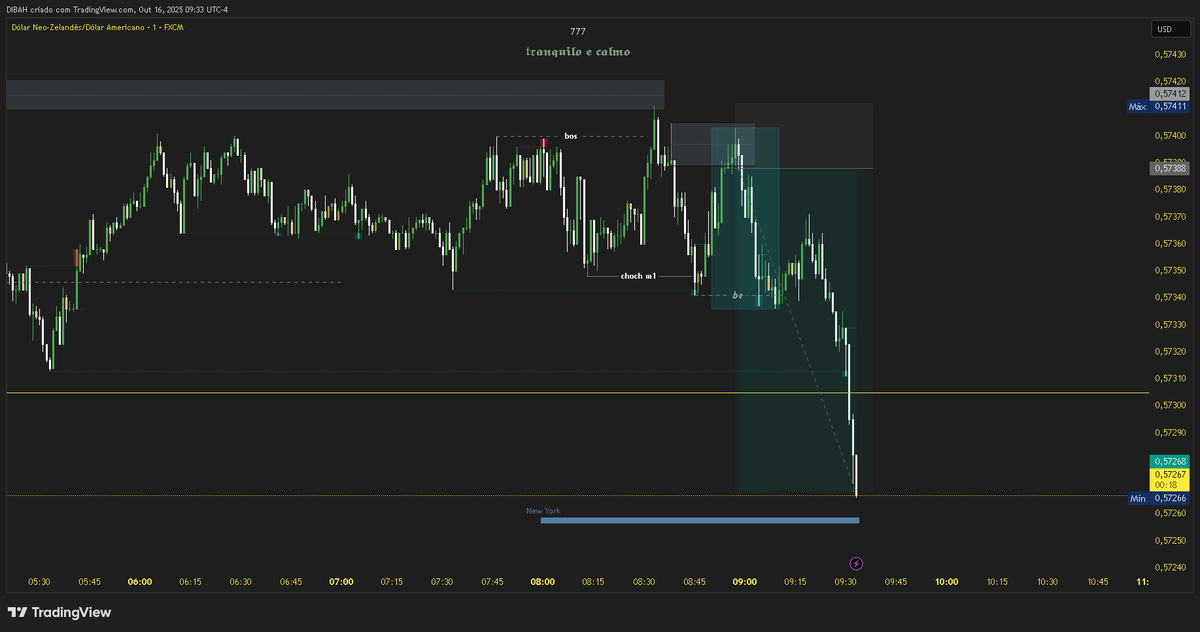Click the green 0,57268 price tag
The image size is (1200, 632).
[x=1170, y=461]
